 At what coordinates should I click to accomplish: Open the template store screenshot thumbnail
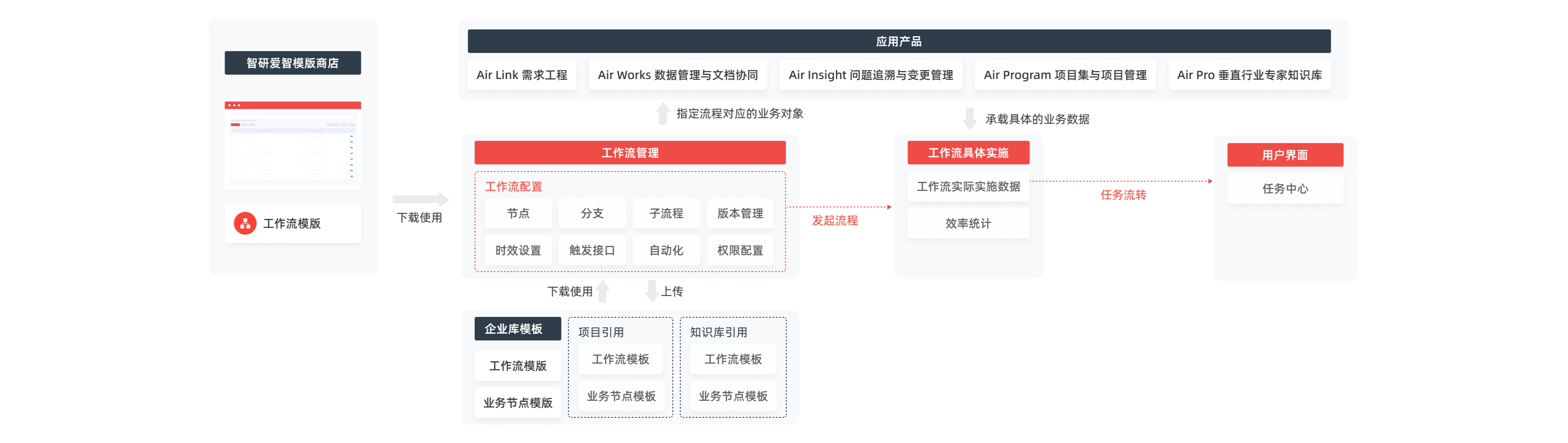[293, 145]
